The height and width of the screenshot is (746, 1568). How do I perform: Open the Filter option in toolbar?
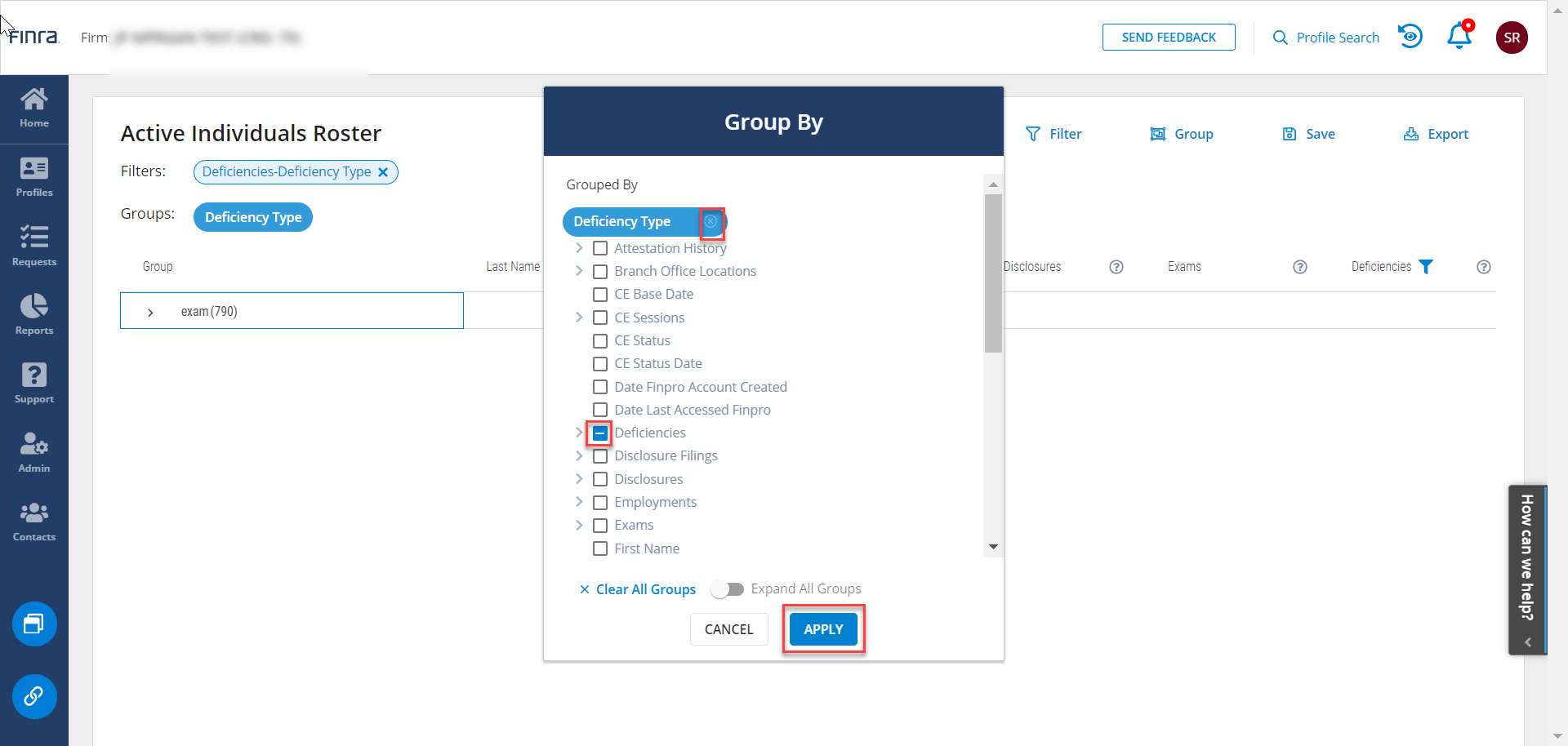coord(1053,134)
